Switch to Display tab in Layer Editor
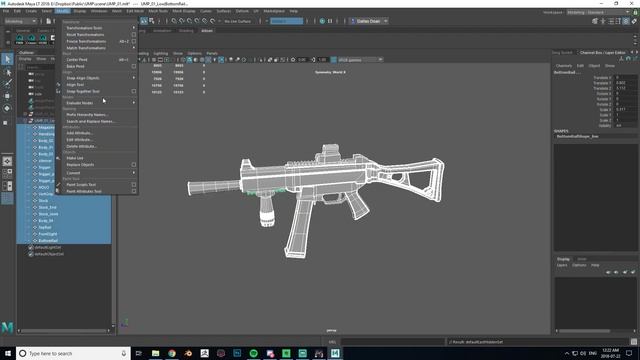Image resolution: width=640 pixels, height=360 pixels. coord(563,259)
